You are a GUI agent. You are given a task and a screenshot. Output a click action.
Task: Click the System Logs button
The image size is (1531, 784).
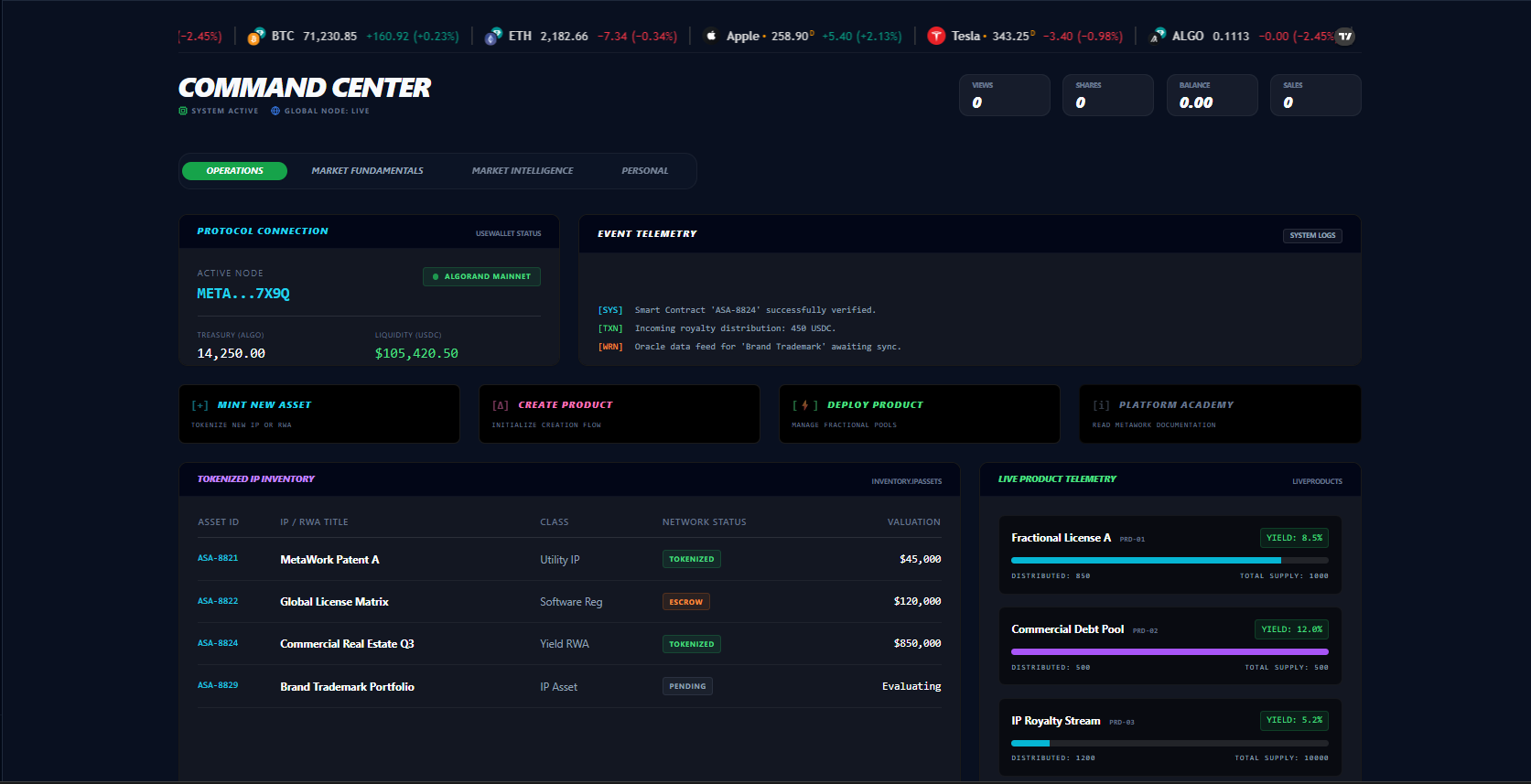tap(1312, 235)
